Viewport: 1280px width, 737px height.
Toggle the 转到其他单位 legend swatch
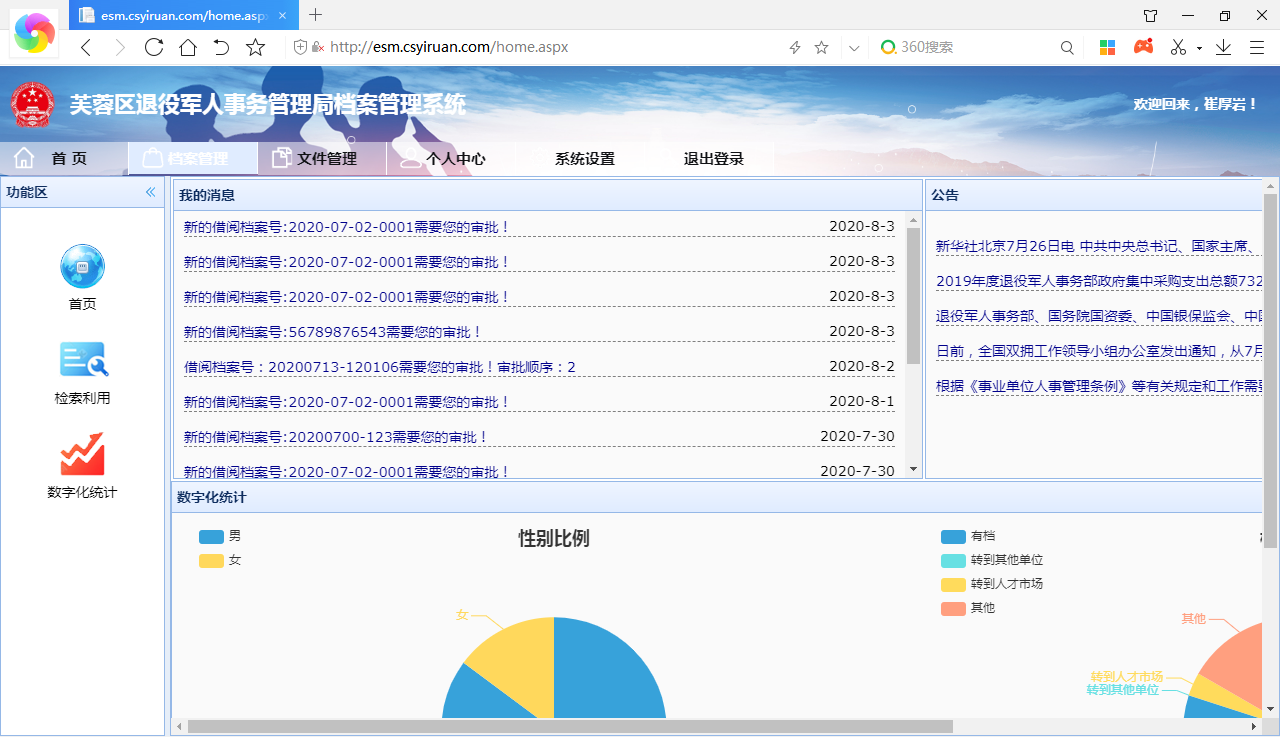pyautogui.click(x=953, y=561)
